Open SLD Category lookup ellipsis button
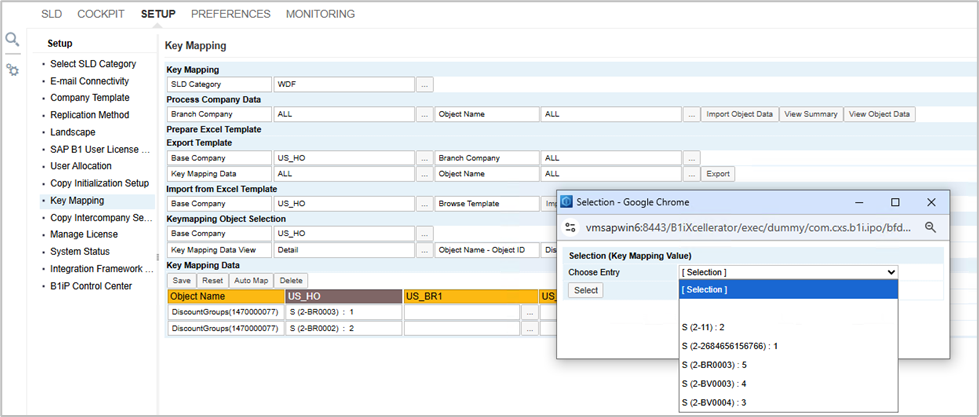 pyautogui.click(x=425, y=85)
